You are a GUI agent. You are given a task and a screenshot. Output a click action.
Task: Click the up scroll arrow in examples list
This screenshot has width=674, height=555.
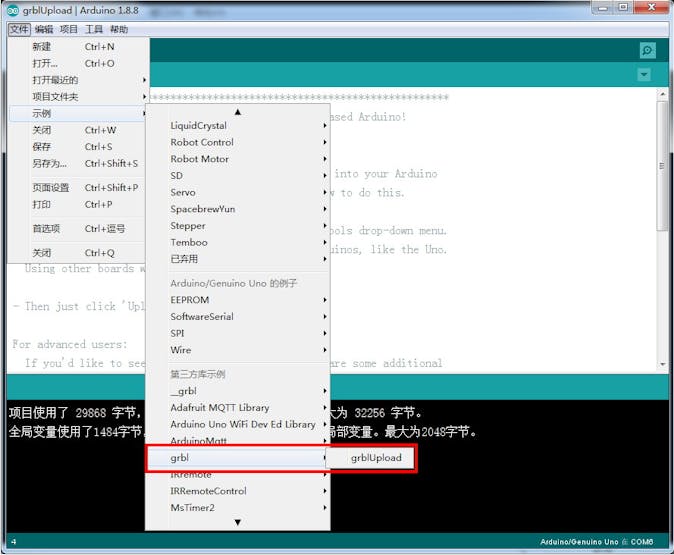coord(238,112)
